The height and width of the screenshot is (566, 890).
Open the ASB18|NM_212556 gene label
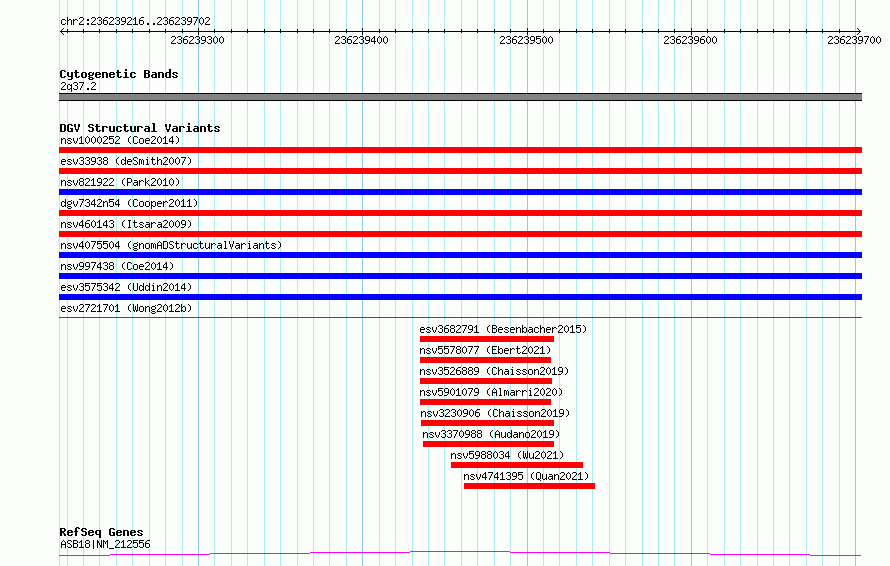pos(105,544)
